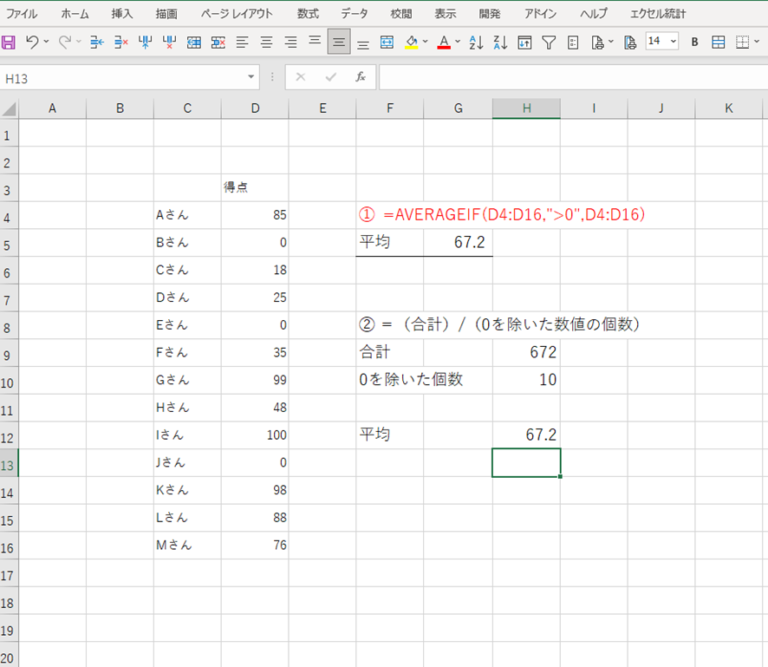Switch to the 挿入 tab
The height and width of the screenshot is (667, 768).
pyautogui.click(x=122, y=14)
